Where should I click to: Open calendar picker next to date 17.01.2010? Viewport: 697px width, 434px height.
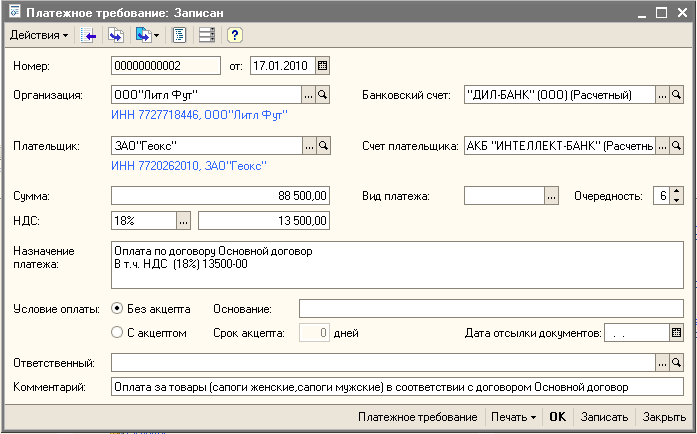pyautogui.click(x=322, y=66)
